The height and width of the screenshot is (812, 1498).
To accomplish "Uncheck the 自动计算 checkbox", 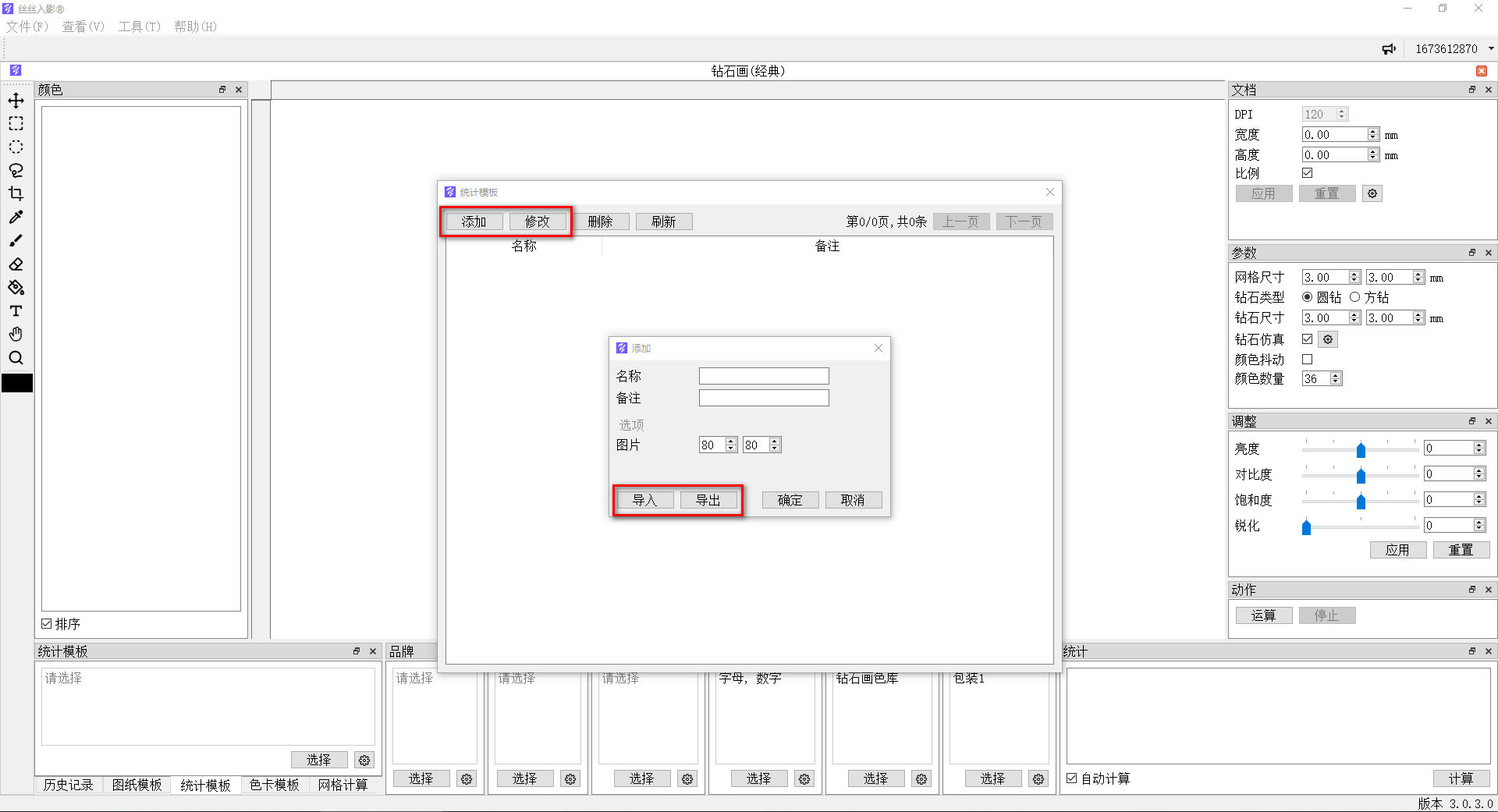I will [1072, 778].
